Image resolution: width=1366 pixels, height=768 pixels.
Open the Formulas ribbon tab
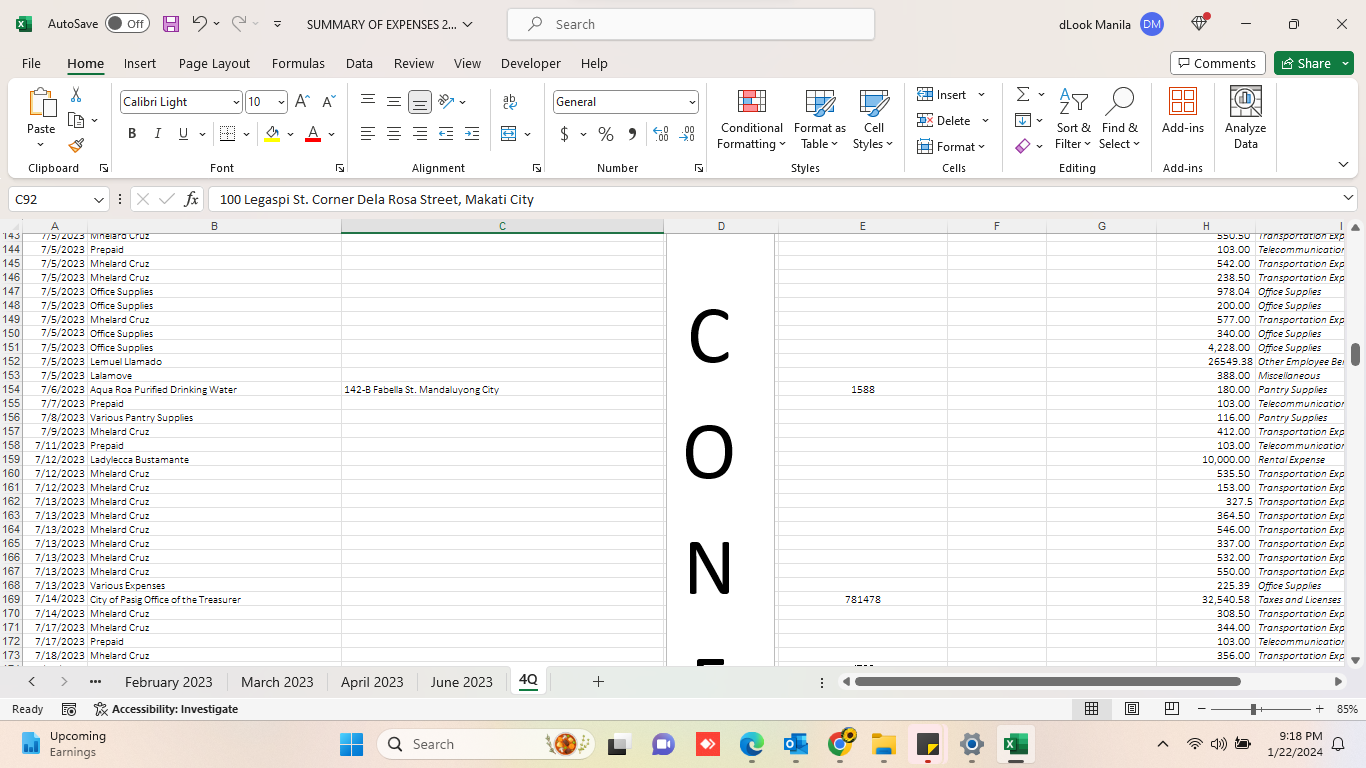tap(298, 63)
